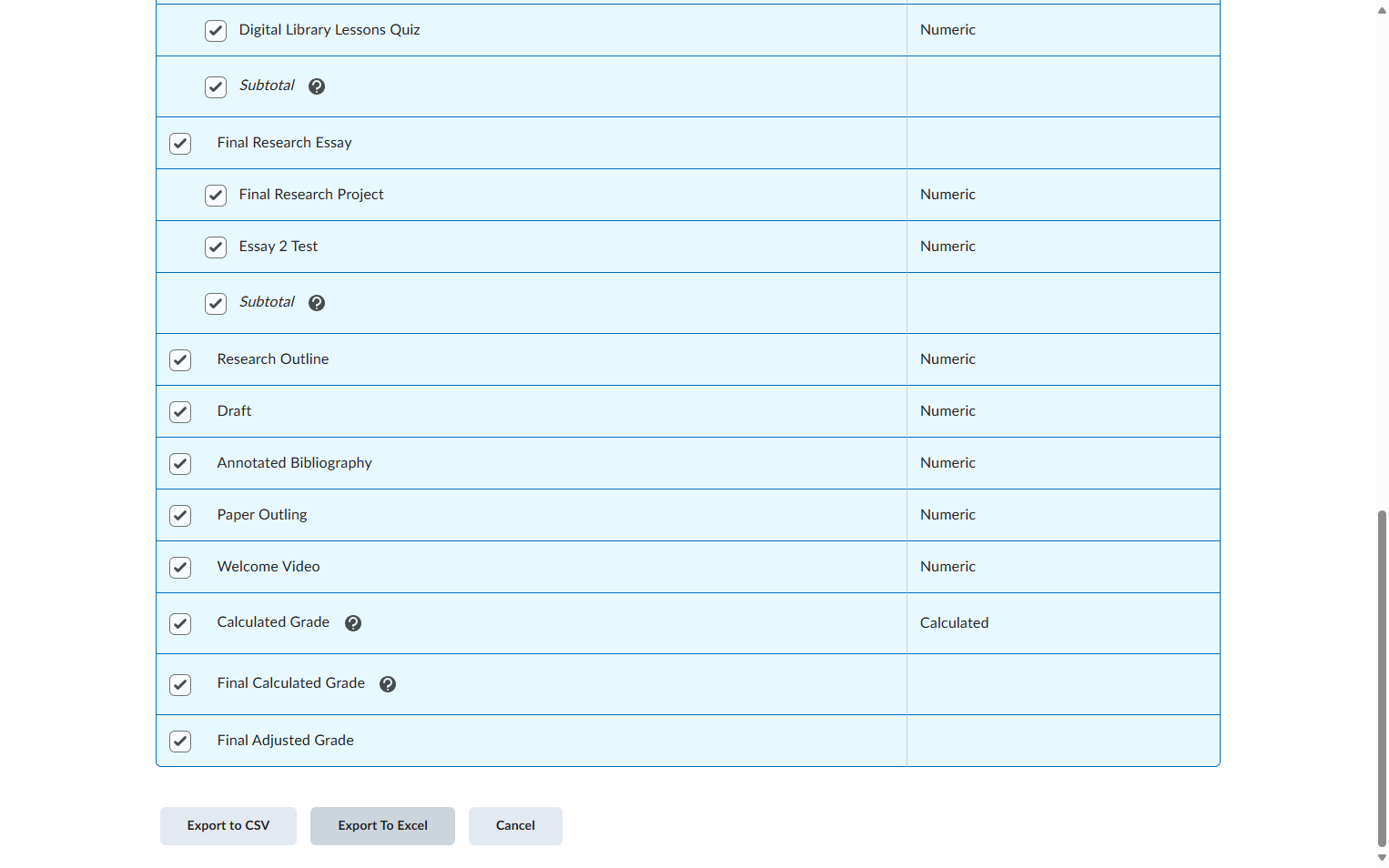The width and height of the screenshot is (1389, 868).
Task: Uncheck Subtotal checkbox below Essay 2 Test
Action: pos(216,304)
